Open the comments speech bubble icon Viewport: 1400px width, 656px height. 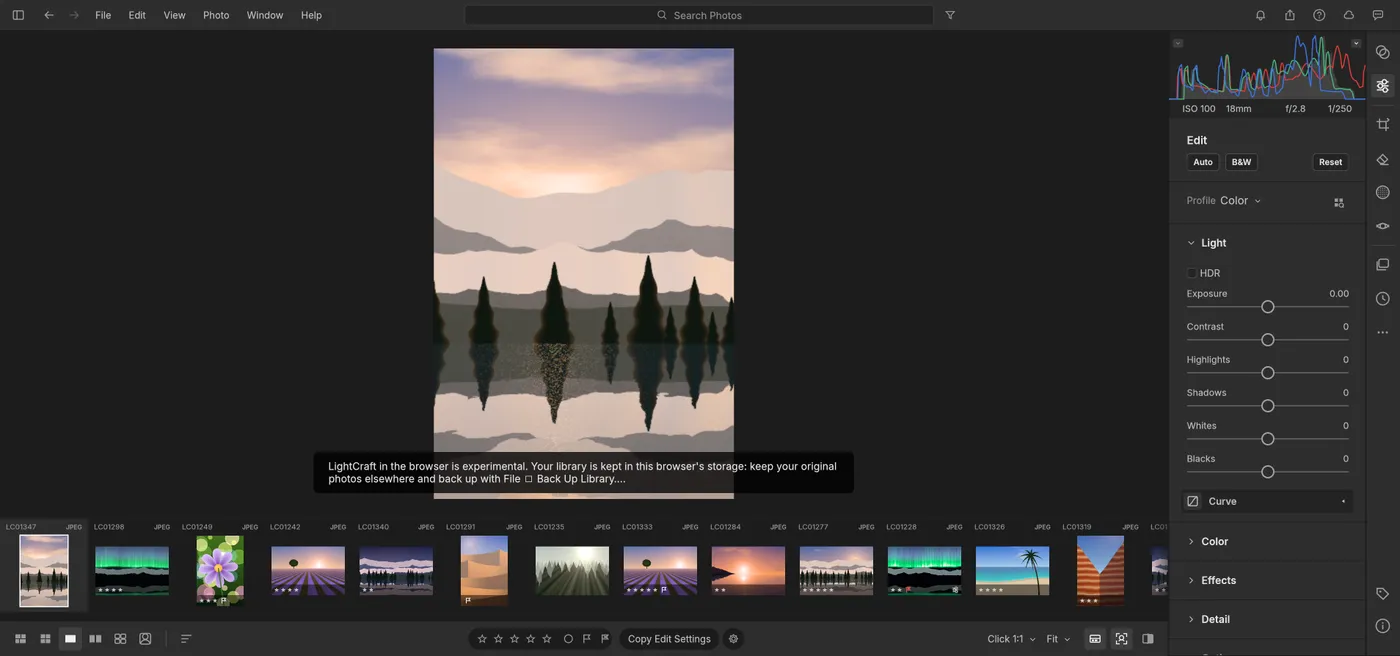[1378, 15]
